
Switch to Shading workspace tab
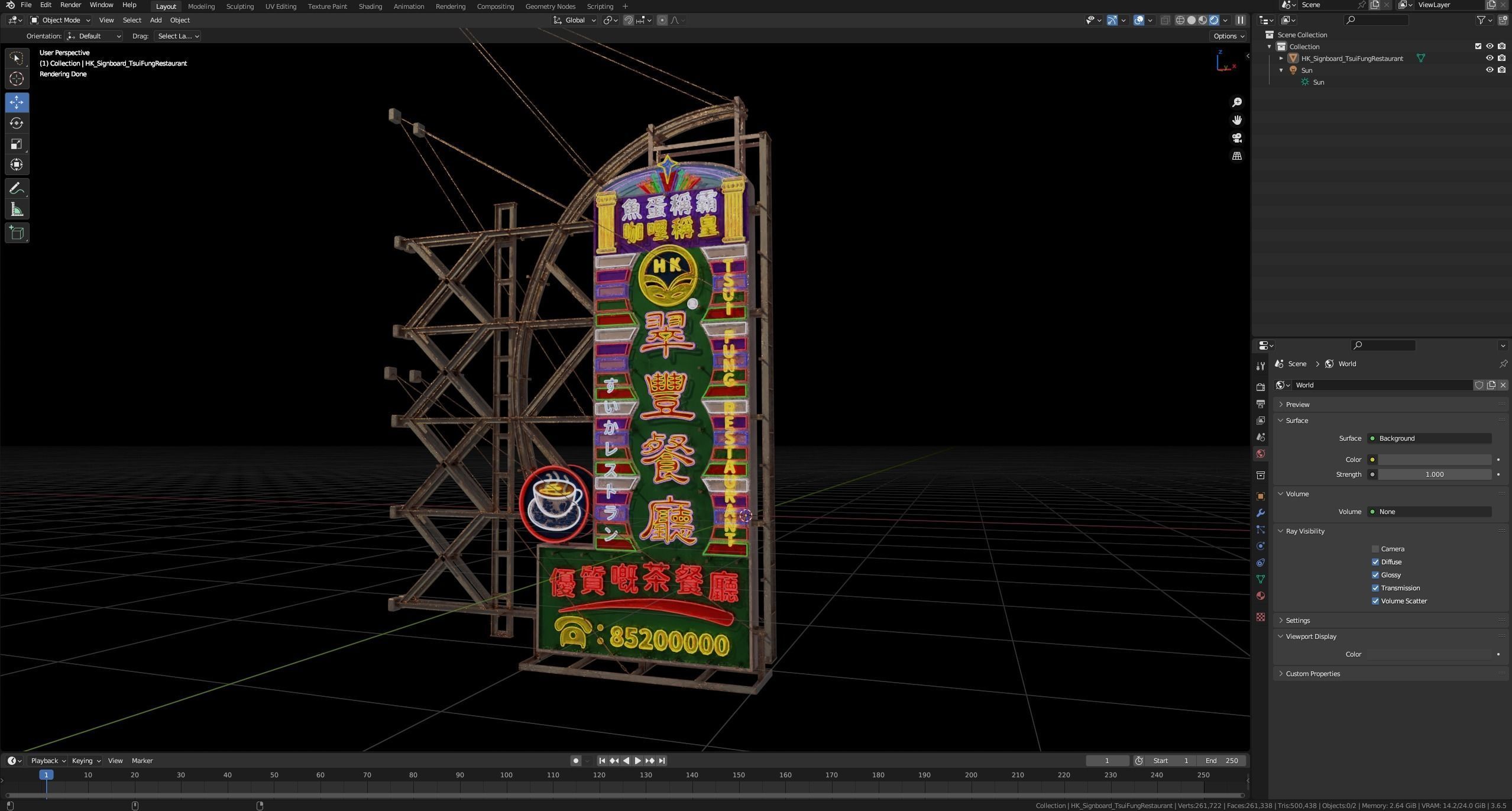pyautogui.click(x=370, y=7)
